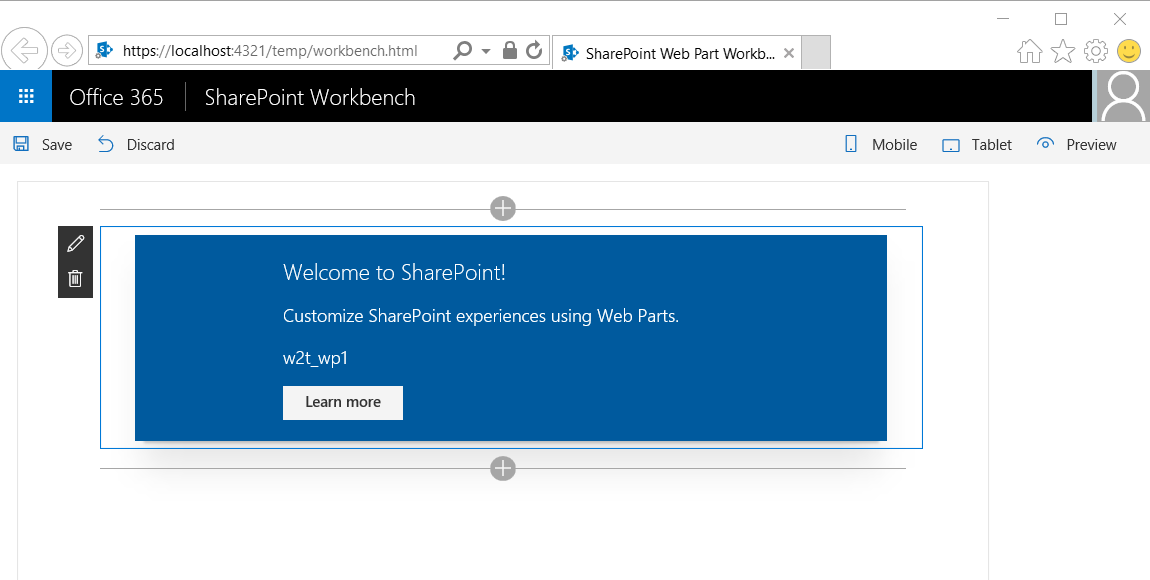
Task: Click the SharePoint site icon in address bar
Action: point(105,51)
